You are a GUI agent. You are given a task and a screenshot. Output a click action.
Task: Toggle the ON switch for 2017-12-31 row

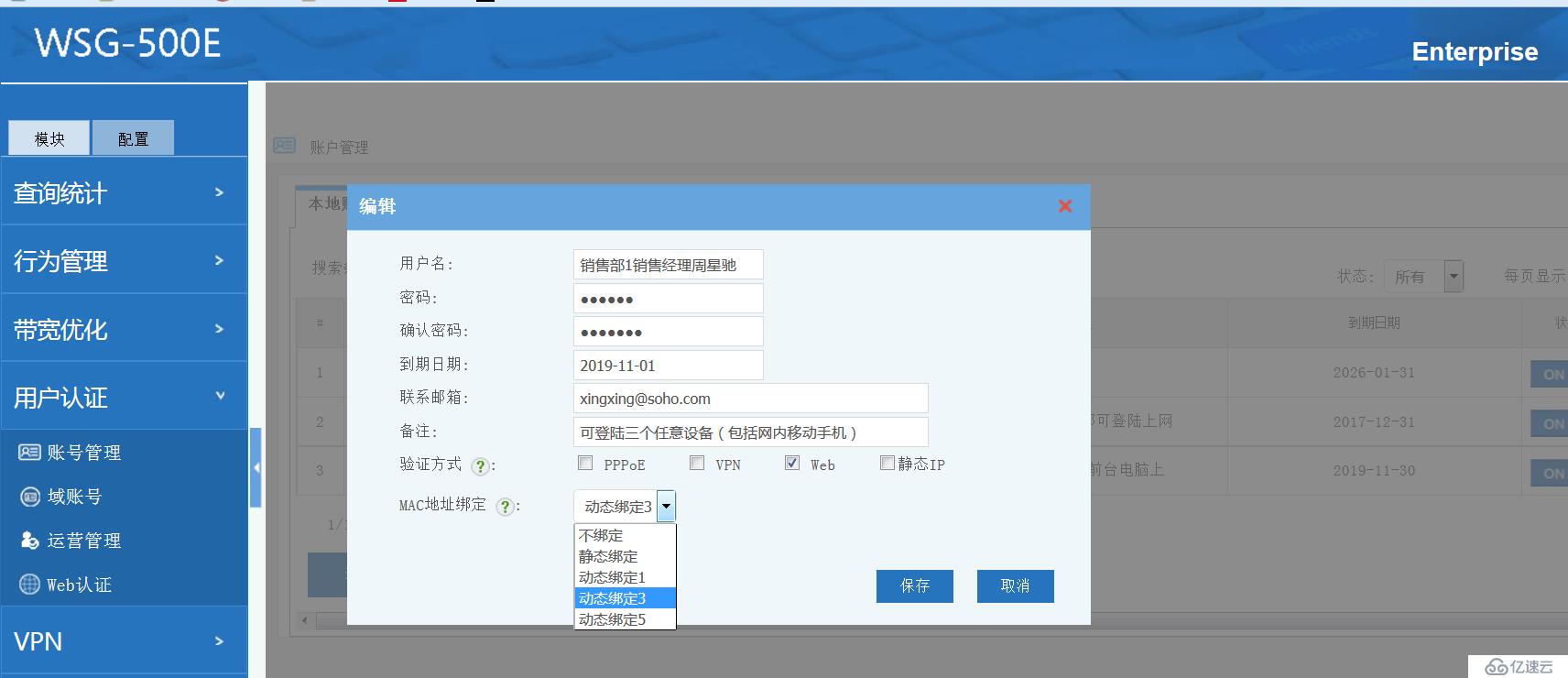1550,423
